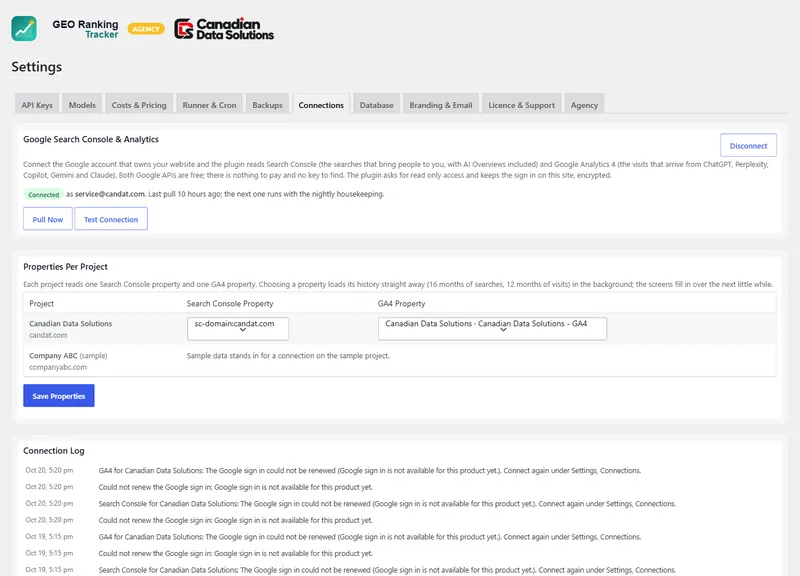Click Oct 19 Search Console renewal log entry
The height and width of the screenshot is (576, 800).
point(387,570)
